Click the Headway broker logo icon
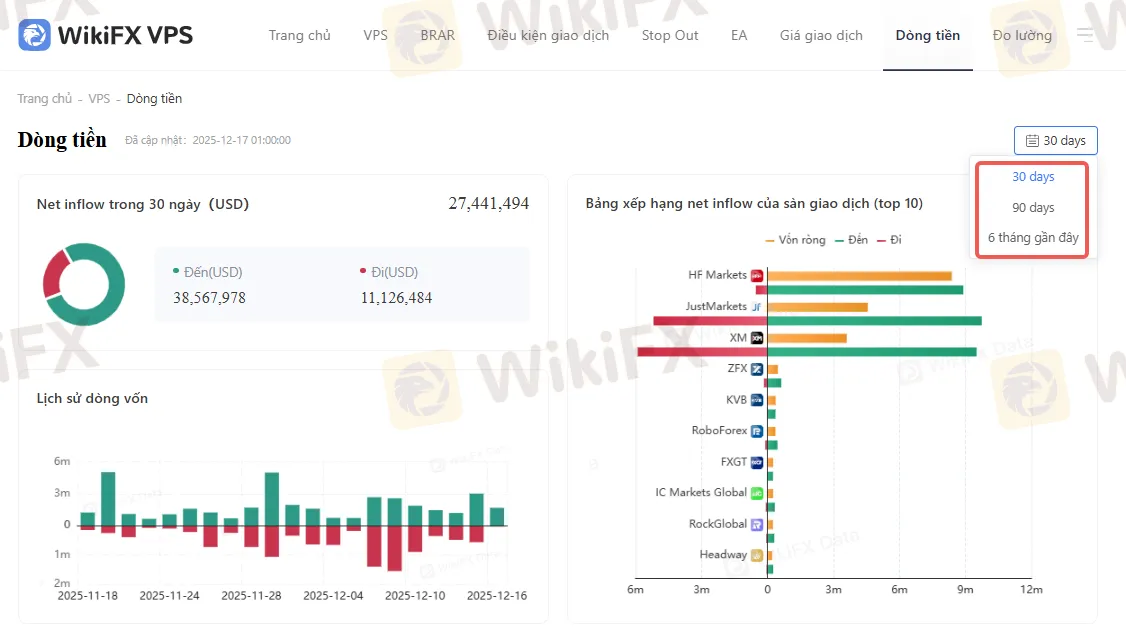 [757, 555]
